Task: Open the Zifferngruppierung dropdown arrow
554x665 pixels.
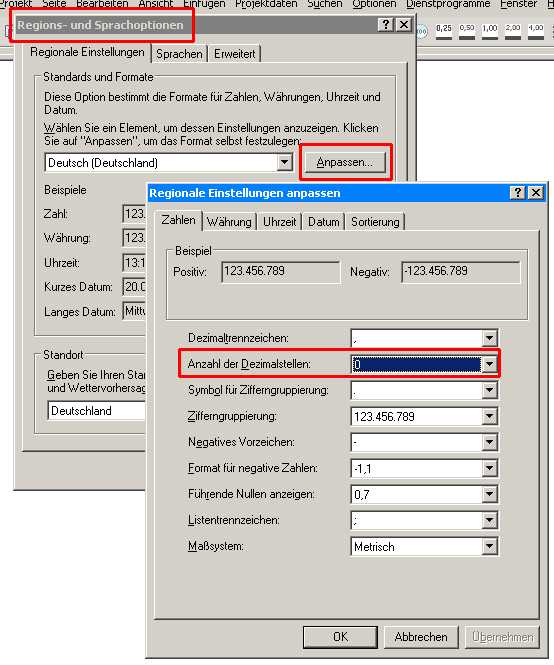Action: (x=489, y=416)
